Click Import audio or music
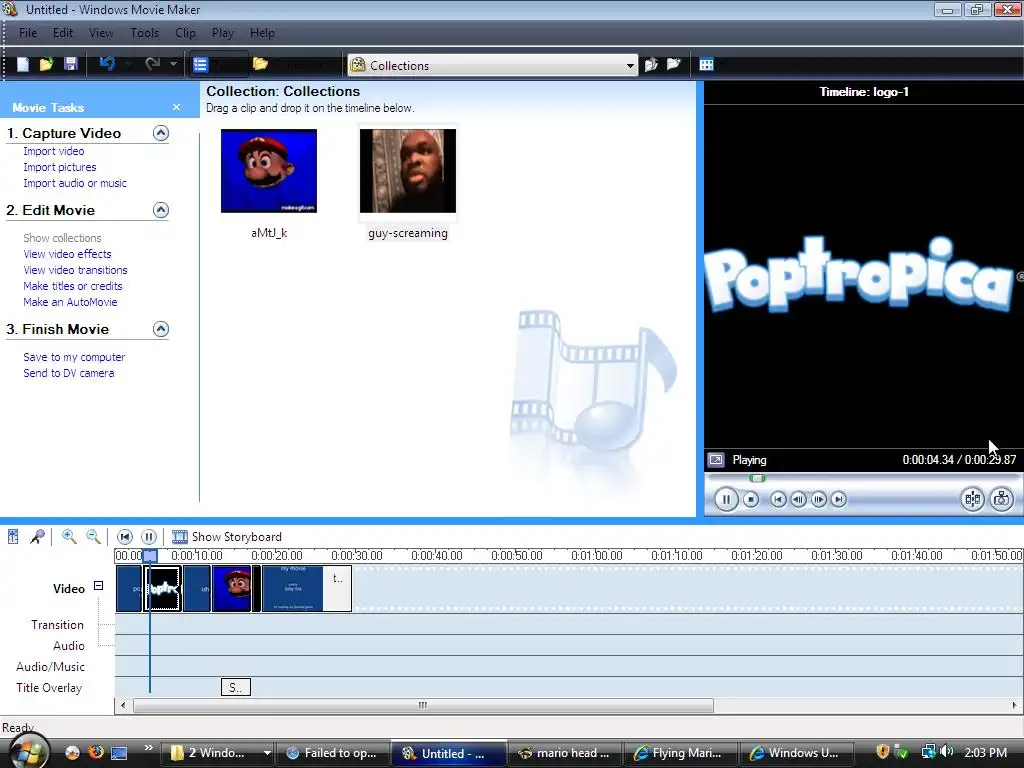Image resolution: width=1024 pixels, height=768 pixels. pyautogui.click(x=75, y=184)
